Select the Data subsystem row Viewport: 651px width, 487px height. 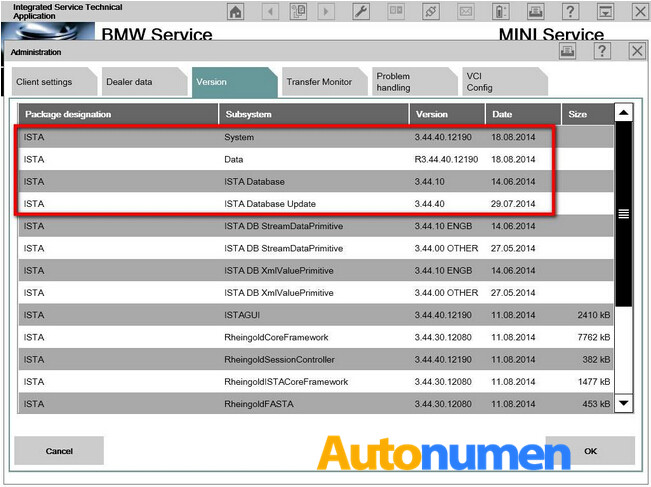[316, 159]
